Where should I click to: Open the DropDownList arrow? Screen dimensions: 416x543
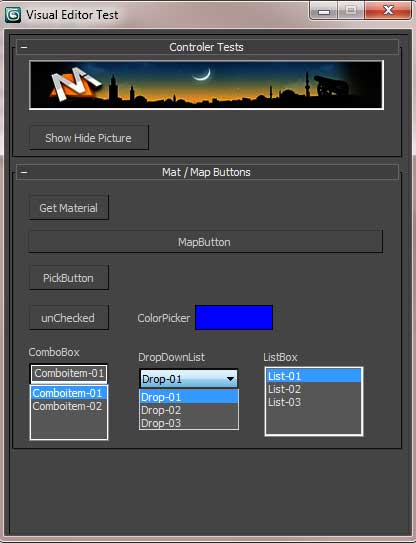pos(230,379)
